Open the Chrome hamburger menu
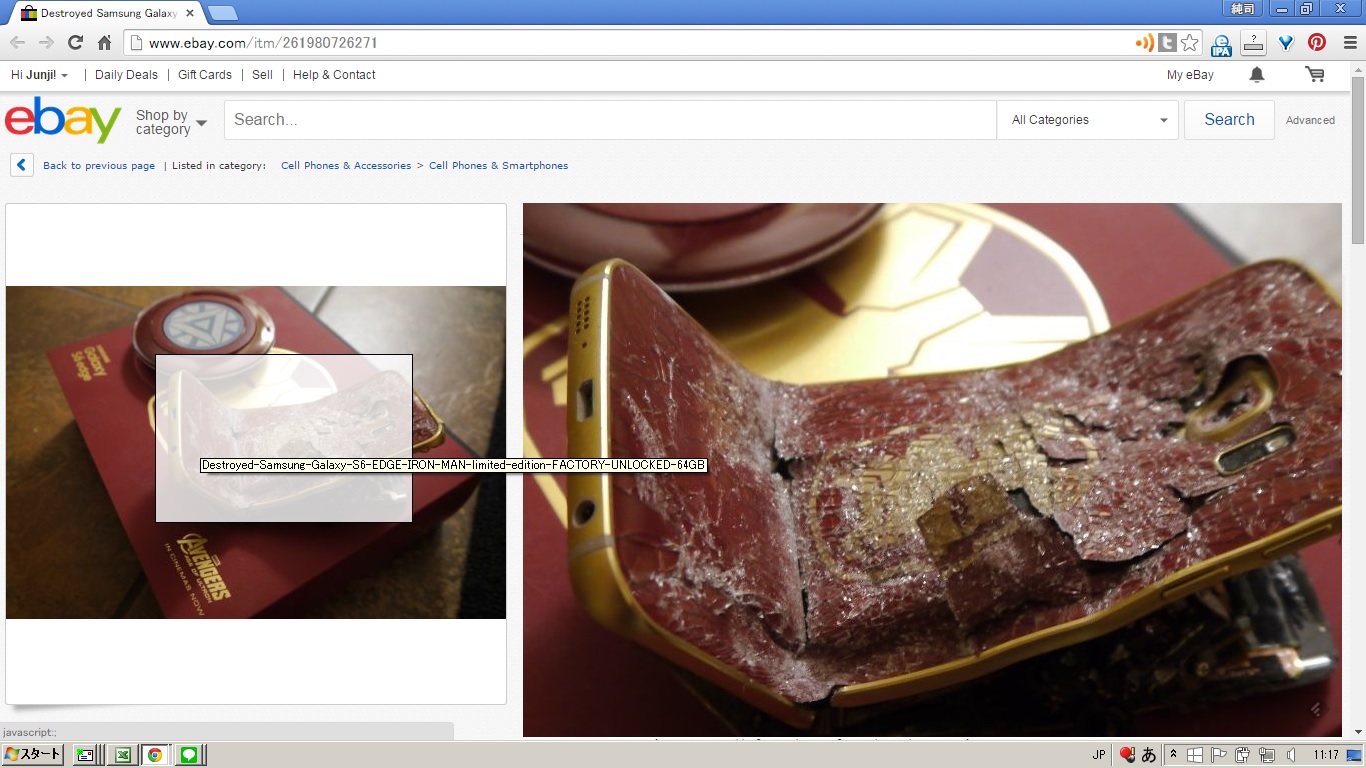 pos(1348,43)
